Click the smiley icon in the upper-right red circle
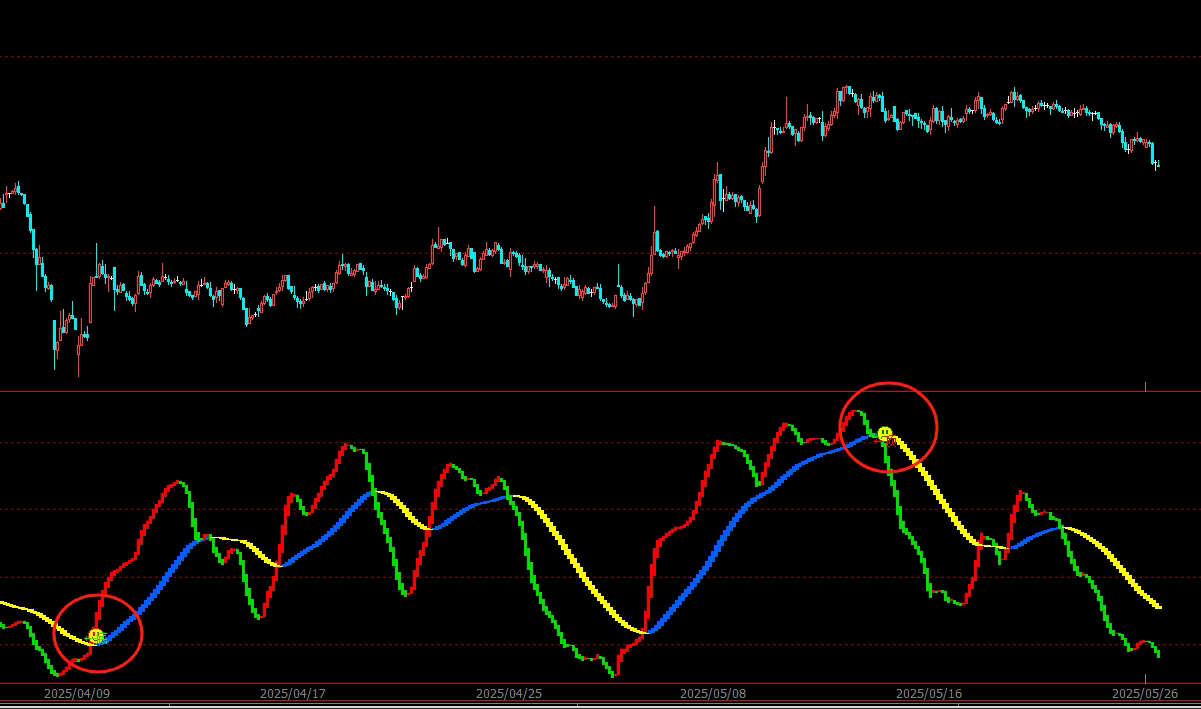Screen dimensions: 1201x709 click(885, 434)
